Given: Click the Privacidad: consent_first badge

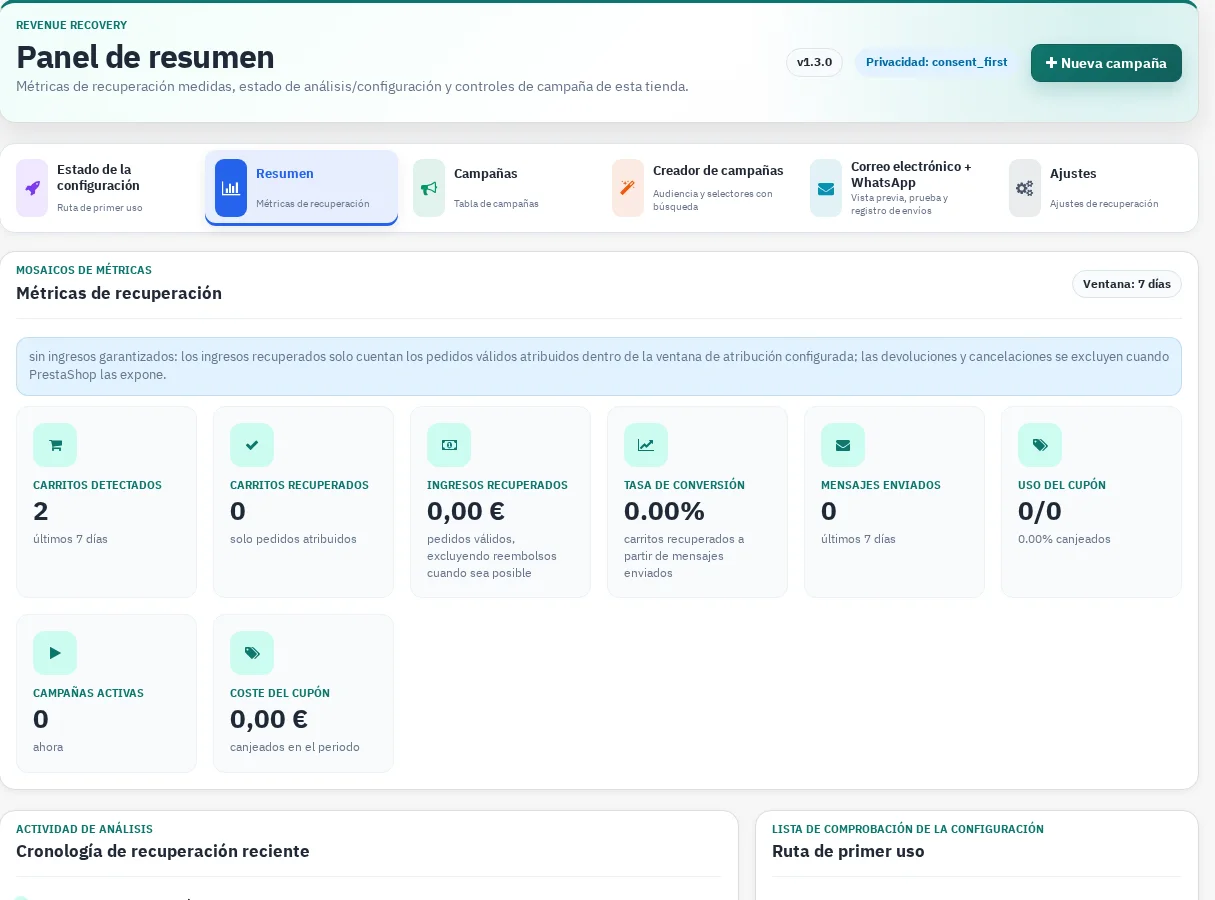Looking at the screenshot, I should click(937, 62).
